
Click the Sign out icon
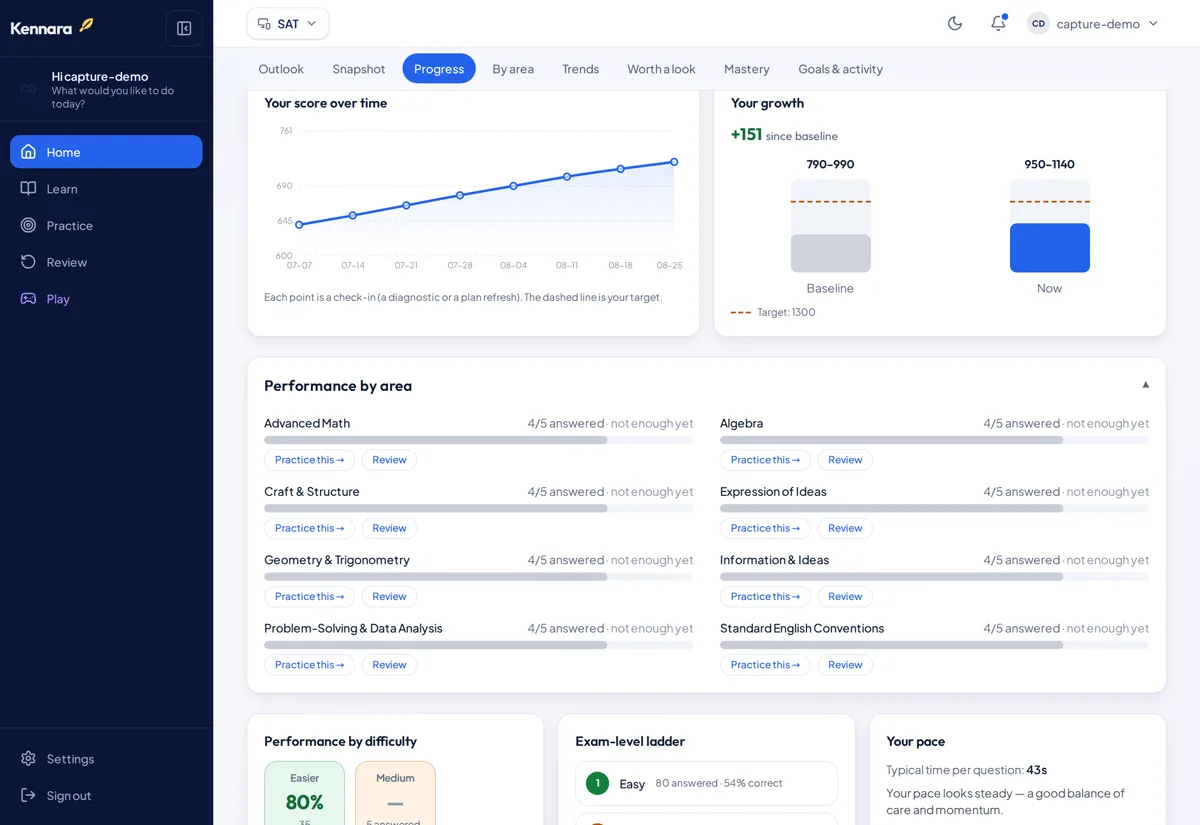point(28,795)
